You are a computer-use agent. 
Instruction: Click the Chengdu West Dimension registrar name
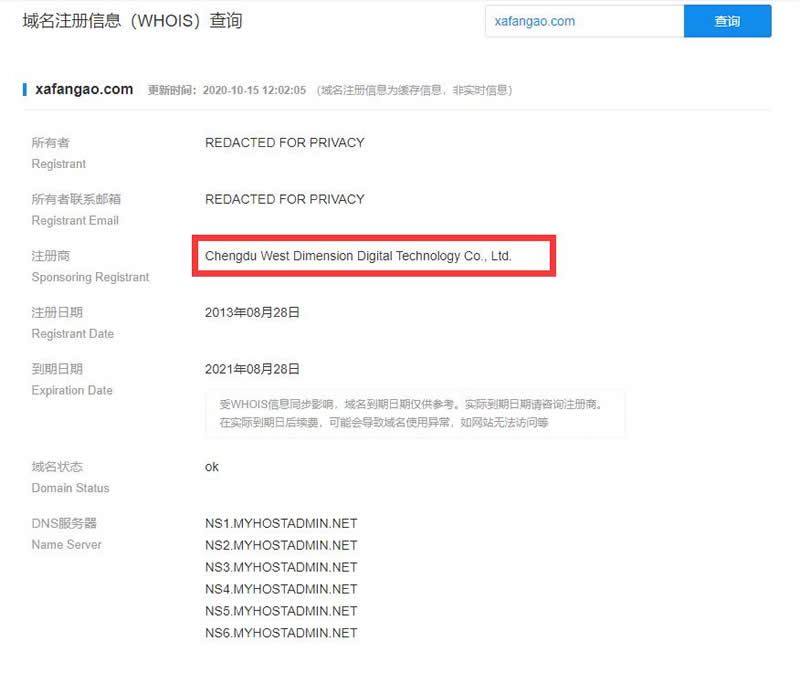coord(358,256)
